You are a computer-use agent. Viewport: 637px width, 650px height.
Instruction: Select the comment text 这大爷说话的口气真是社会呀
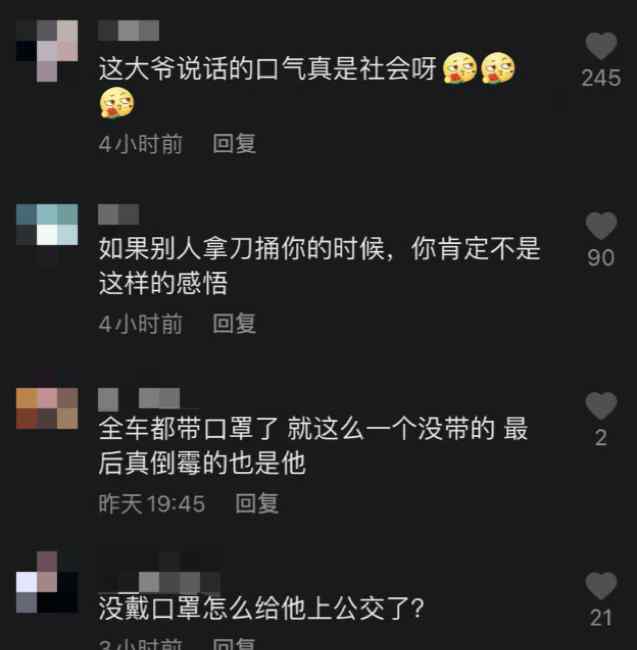267,68
